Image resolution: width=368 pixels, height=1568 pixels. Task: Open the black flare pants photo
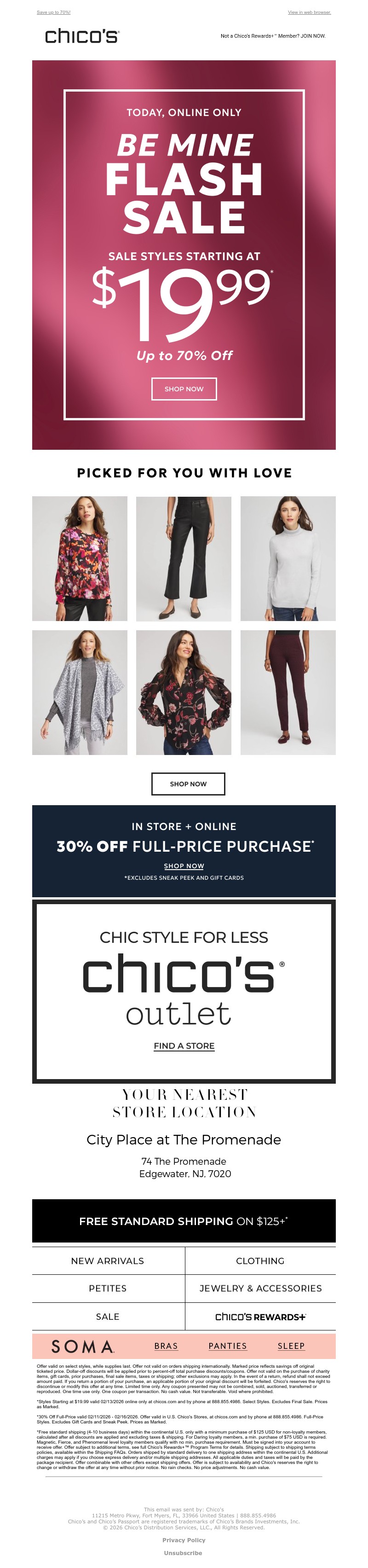pos(184,559)
